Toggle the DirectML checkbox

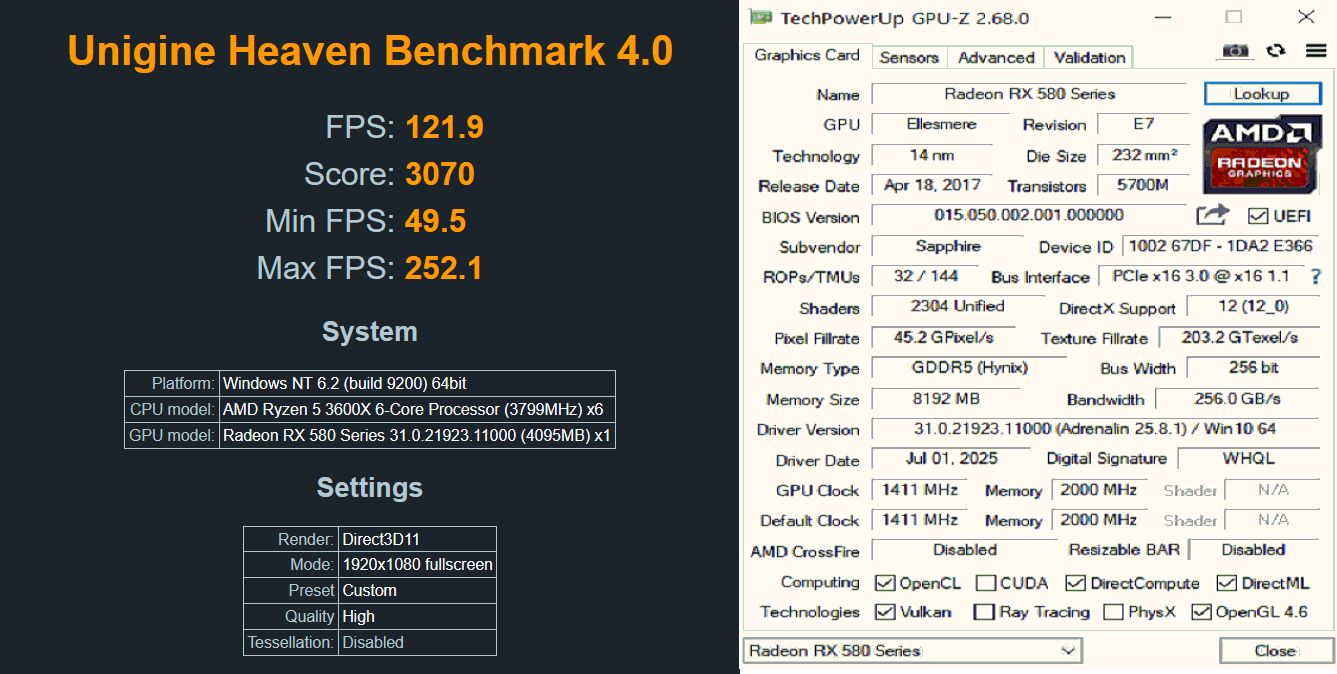[x=1226, y=583]
